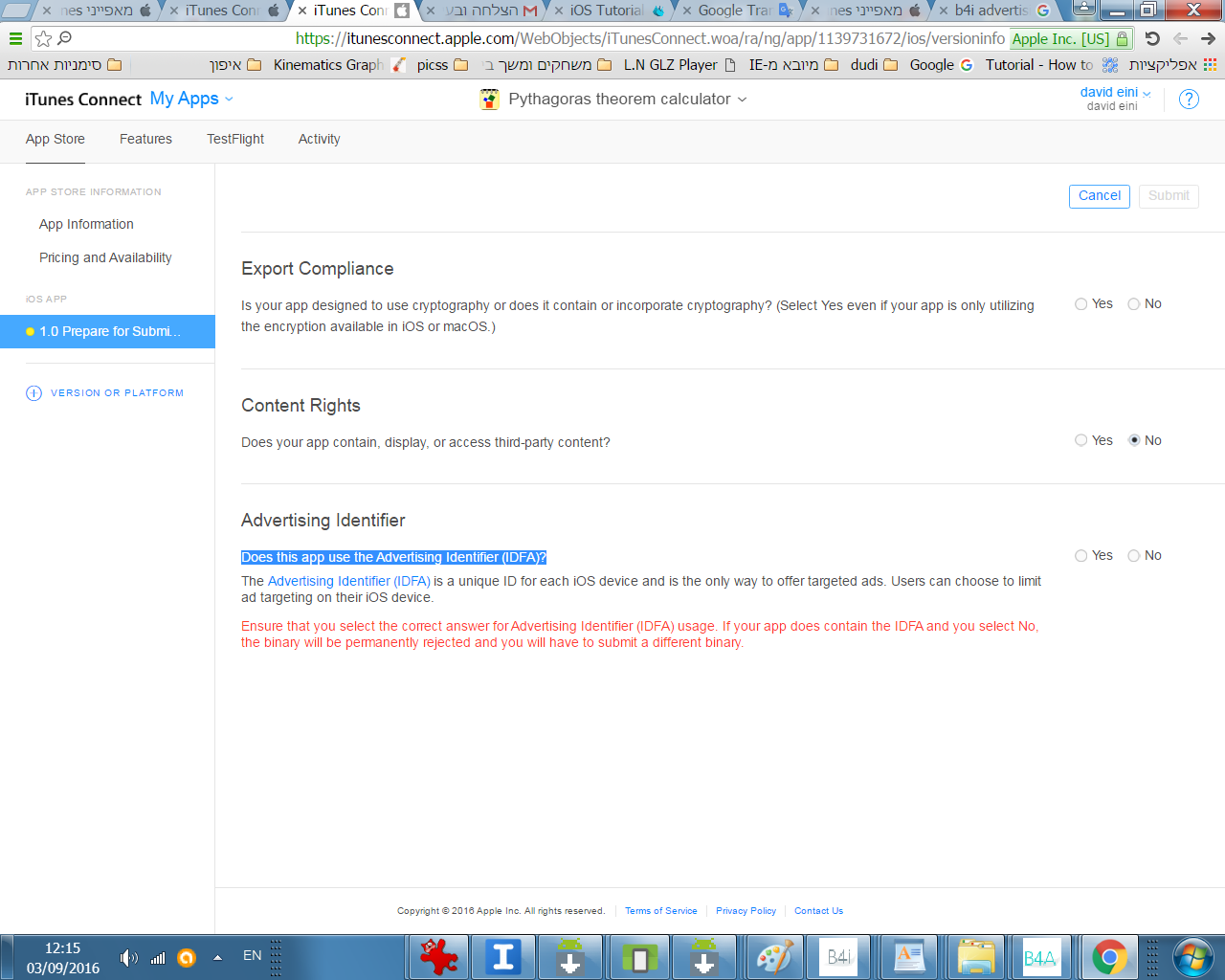
Task: Click the Cancel button
Action: coord(1100,195)
